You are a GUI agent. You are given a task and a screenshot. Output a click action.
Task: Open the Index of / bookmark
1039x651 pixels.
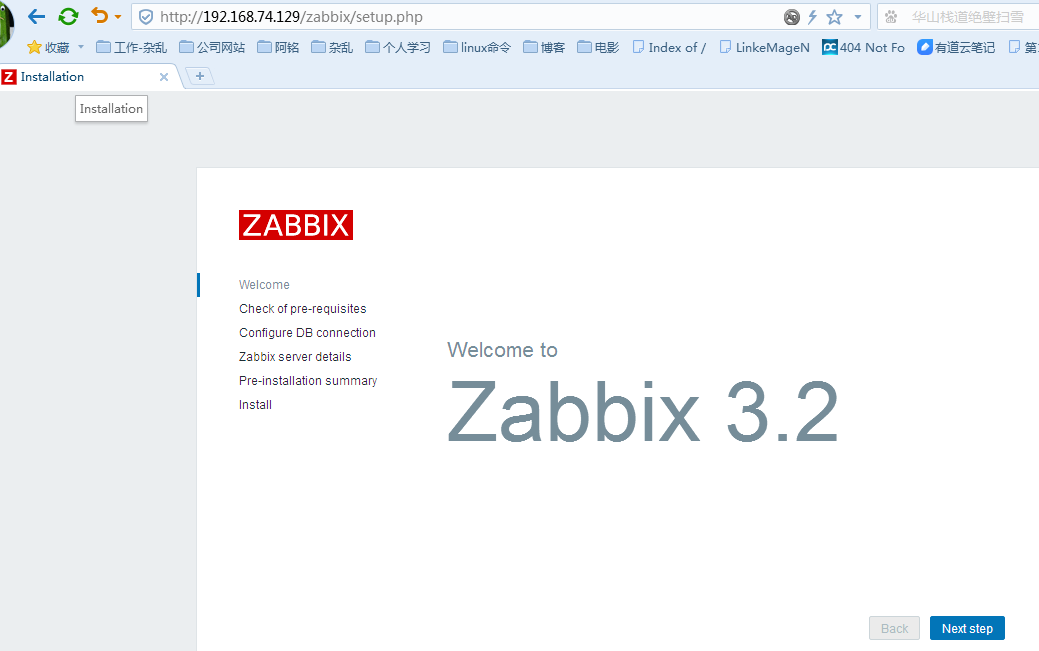point(669,48)
